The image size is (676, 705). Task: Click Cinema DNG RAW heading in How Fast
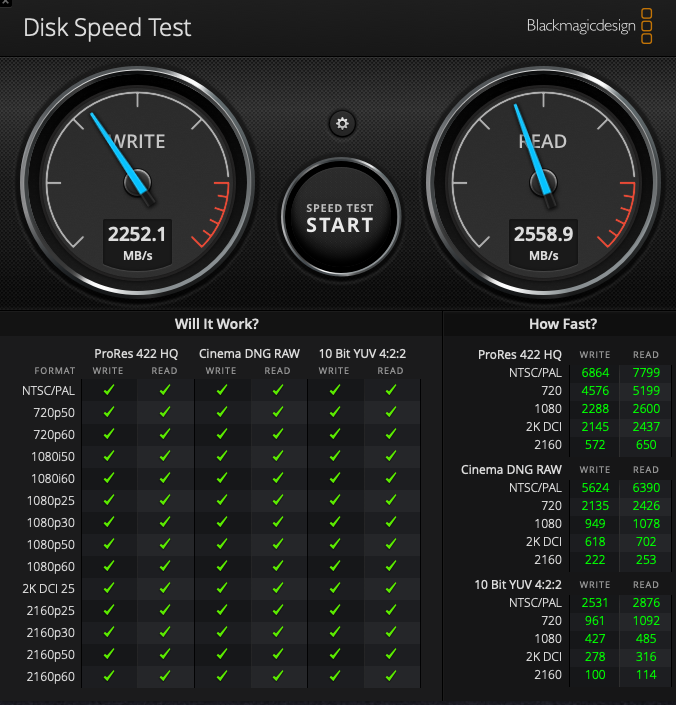(x=511, y=470)
